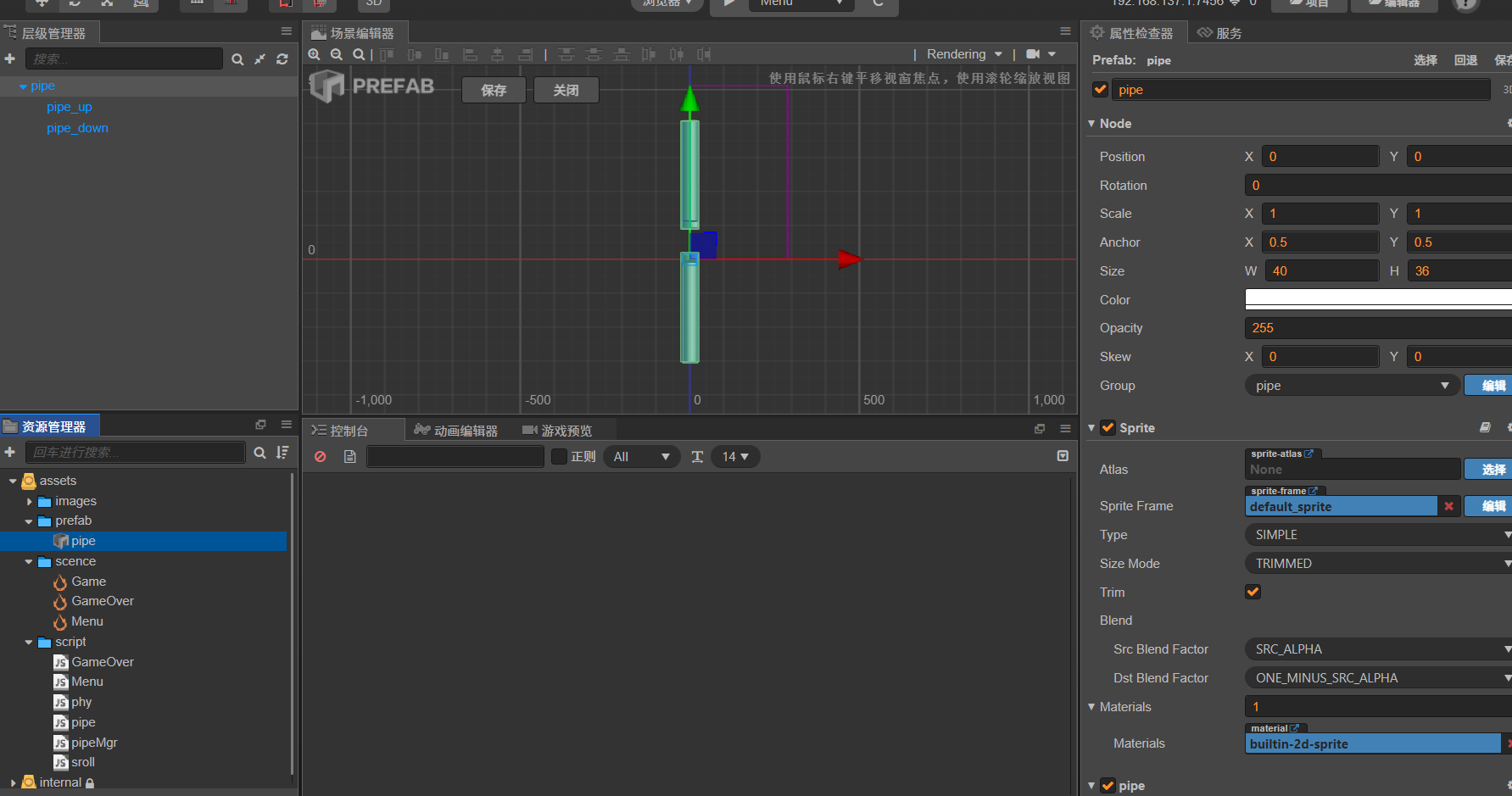The height and width of the screenshot is (796, 1512).
Task: Distribute top edges evenly
Action: (566, 54)
